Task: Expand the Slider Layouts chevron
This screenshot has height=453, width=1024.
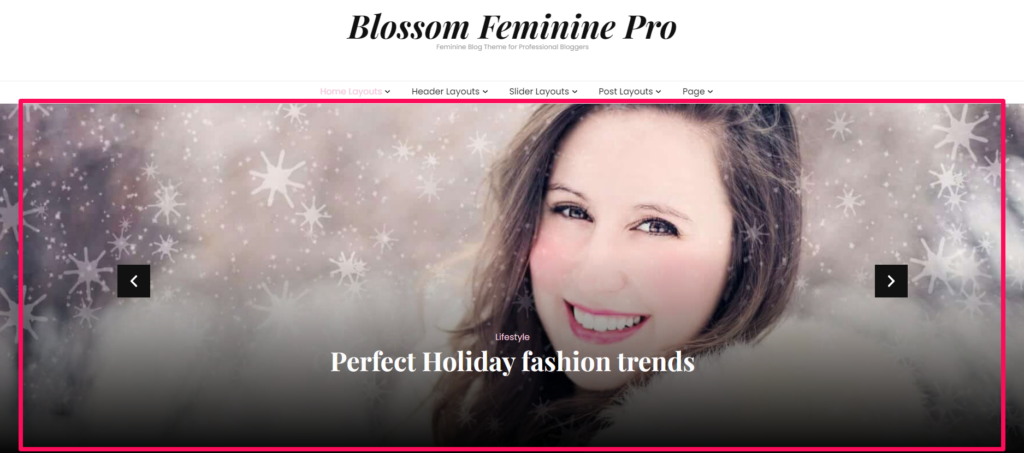Action: [x=575, y=92]
